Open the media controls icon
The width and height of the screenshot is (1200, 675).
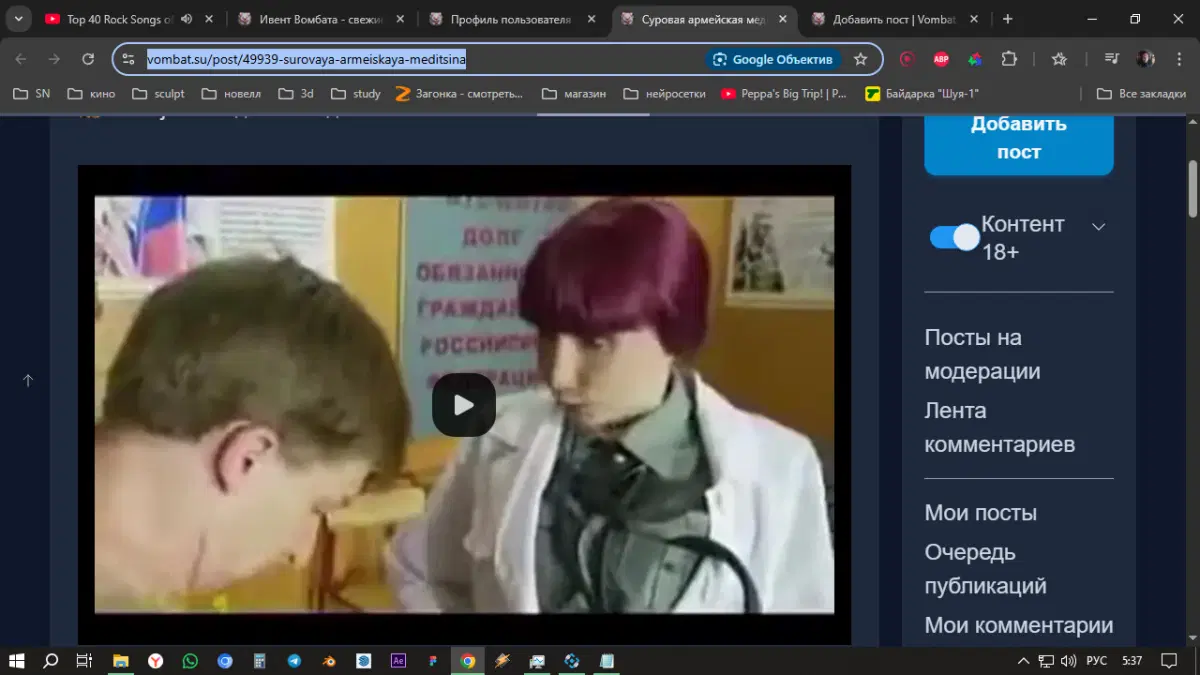(1111, 59)
